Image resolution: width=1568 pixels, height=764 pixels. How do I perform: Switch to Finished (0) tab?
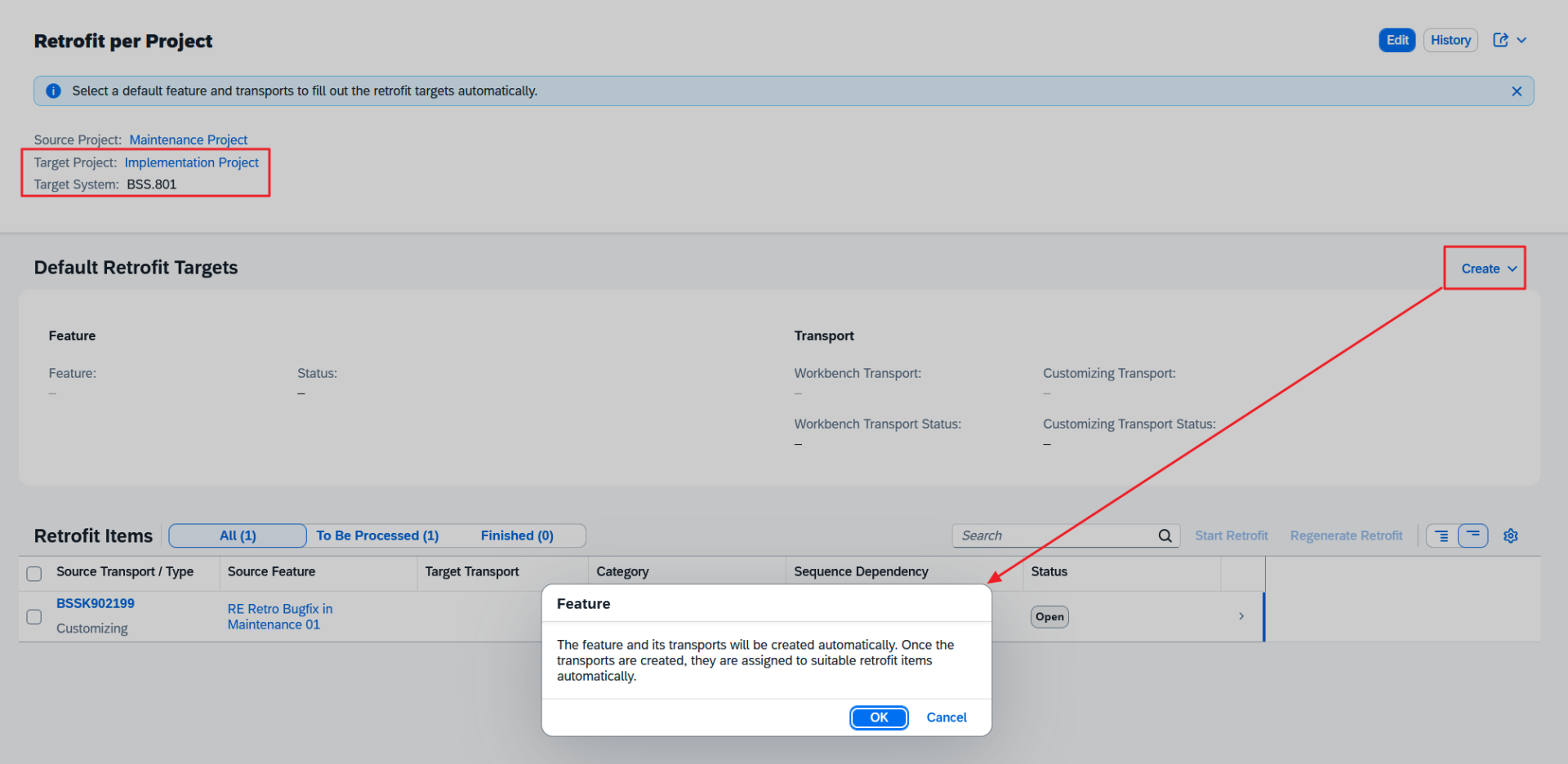point(517,536)
